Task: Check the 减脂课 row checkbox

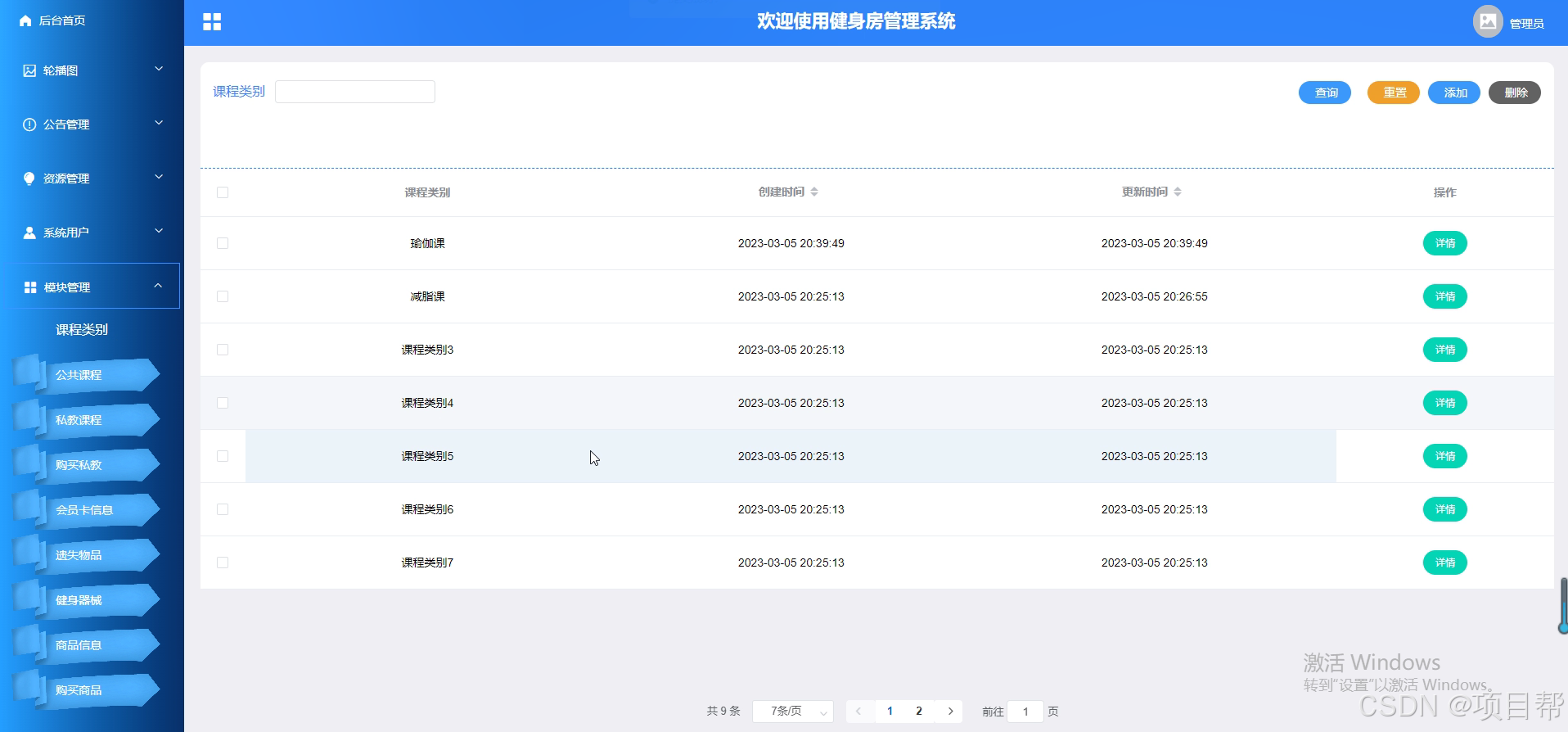Action: 223,296
